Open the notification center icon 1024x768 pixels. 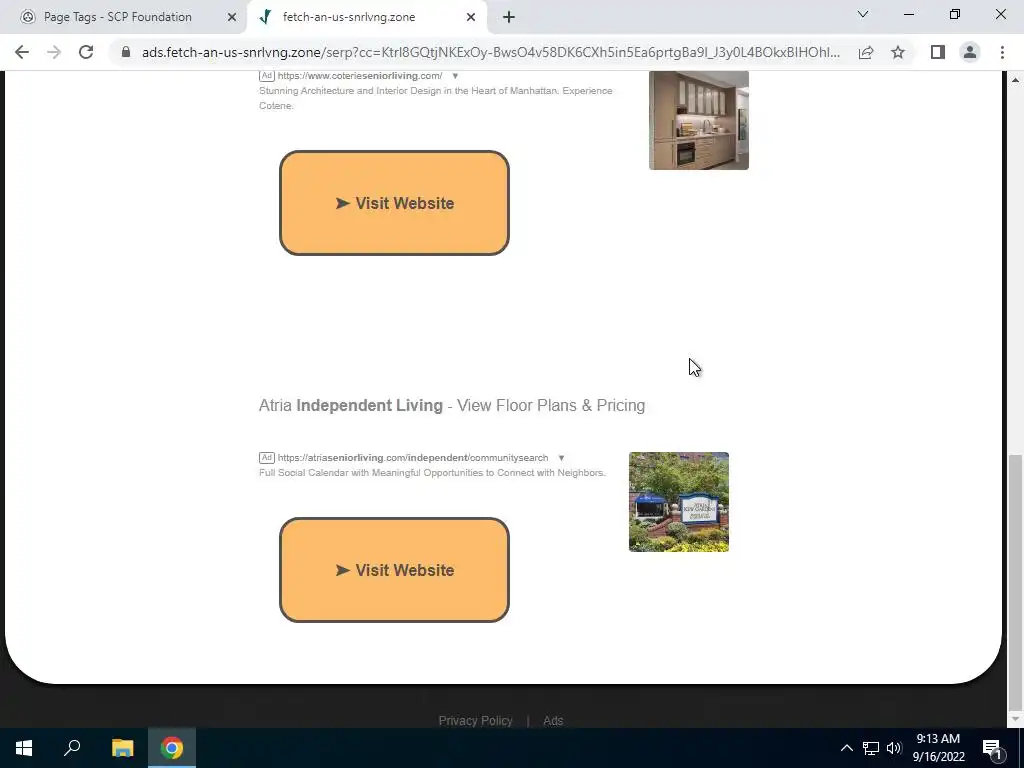[992, 748]
